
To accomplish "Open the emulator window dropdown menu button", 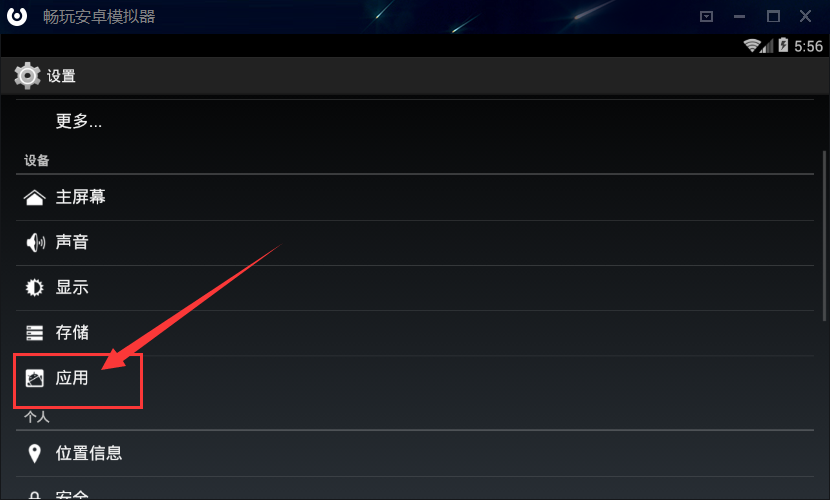I will pos(706,16).
